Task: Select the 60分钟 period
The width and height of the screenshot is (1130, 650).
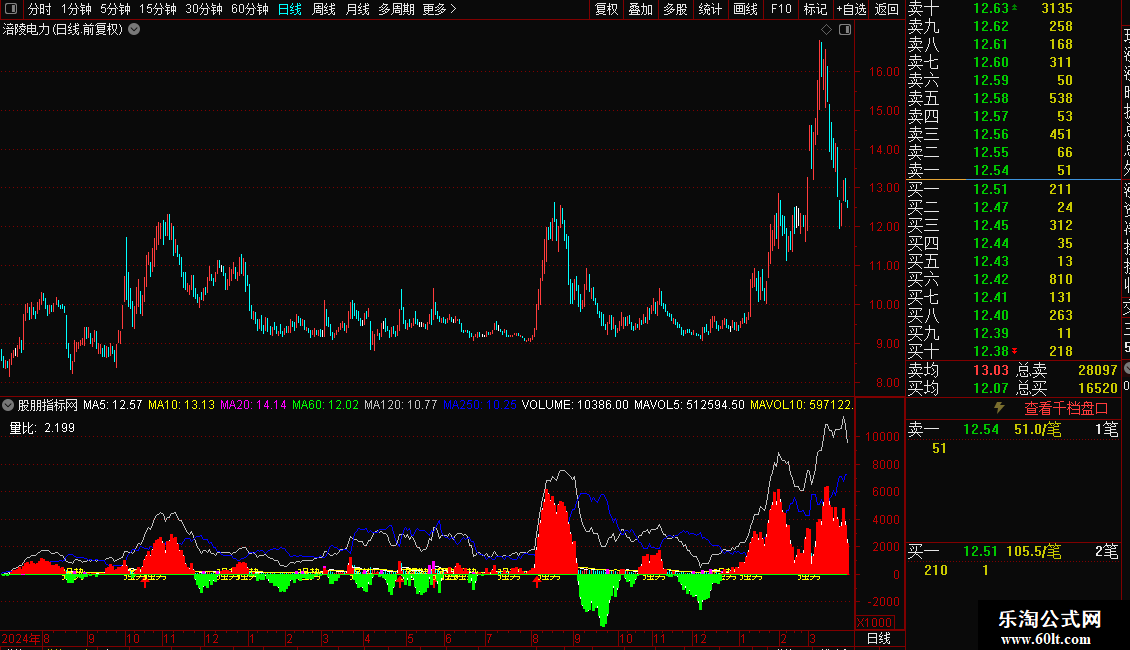Action: click(249, 9)
